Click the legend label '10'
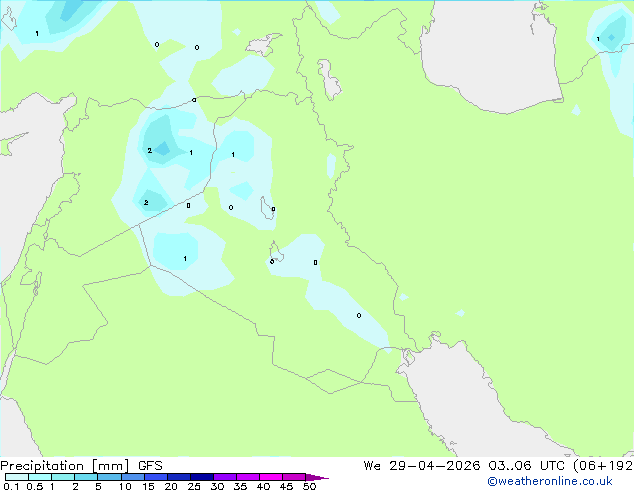The width and height of the screenshot is (634, 490). click(x=125, y=486)
